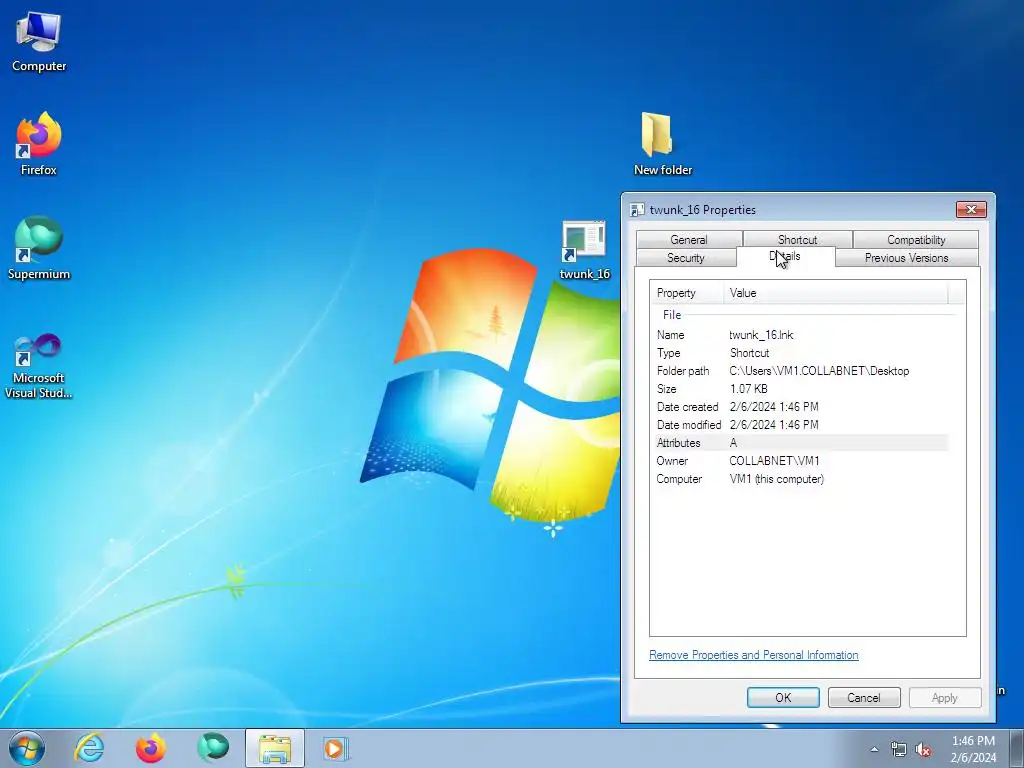This screenshot has width=1024, height=768.
Task: Switch to the Shortcut tab
Action: (x=797, y=240)
